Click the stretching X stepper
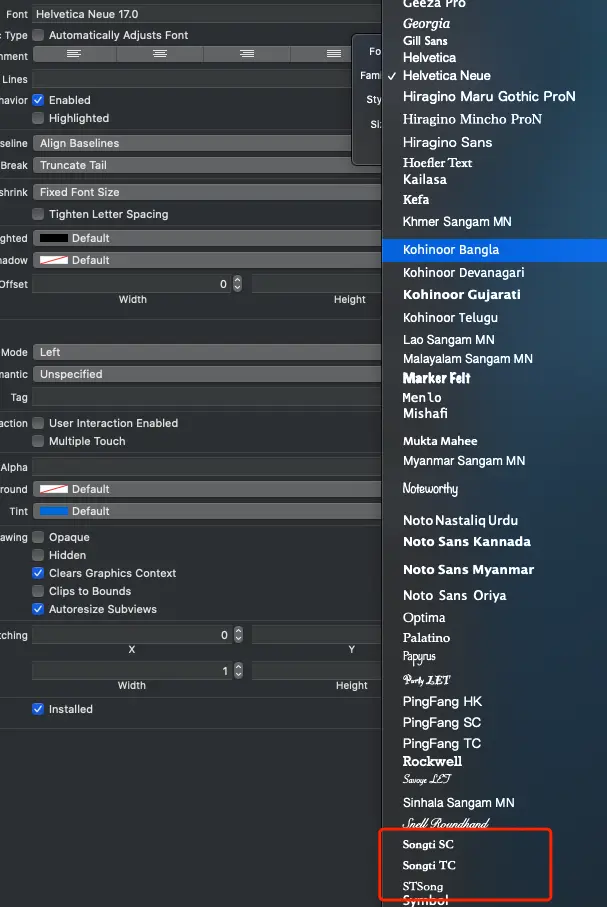This screenshot has width=607, height=907. [238, 635]
